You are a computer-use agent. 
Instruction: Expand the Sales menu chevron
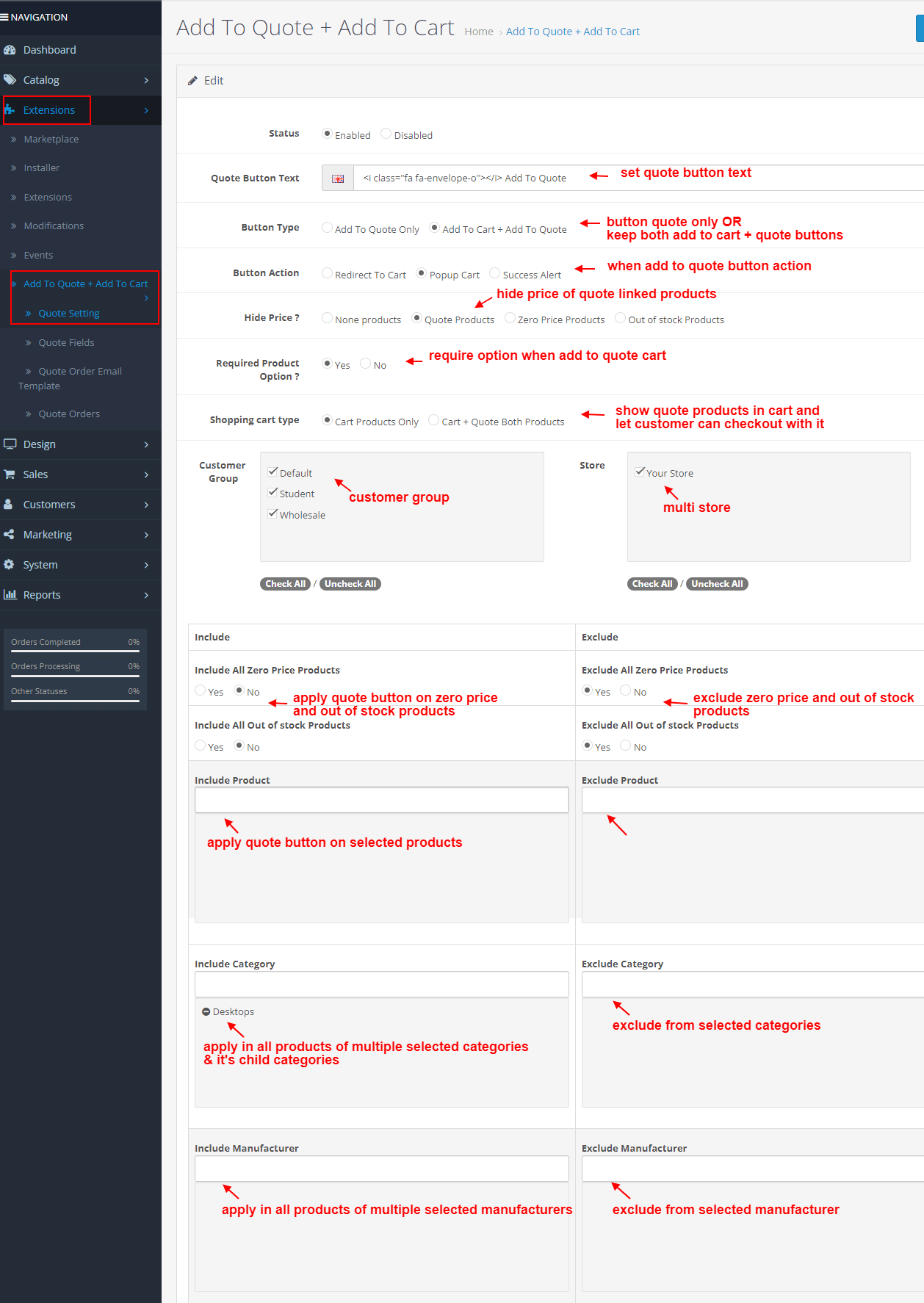click(x=146, y=474)
